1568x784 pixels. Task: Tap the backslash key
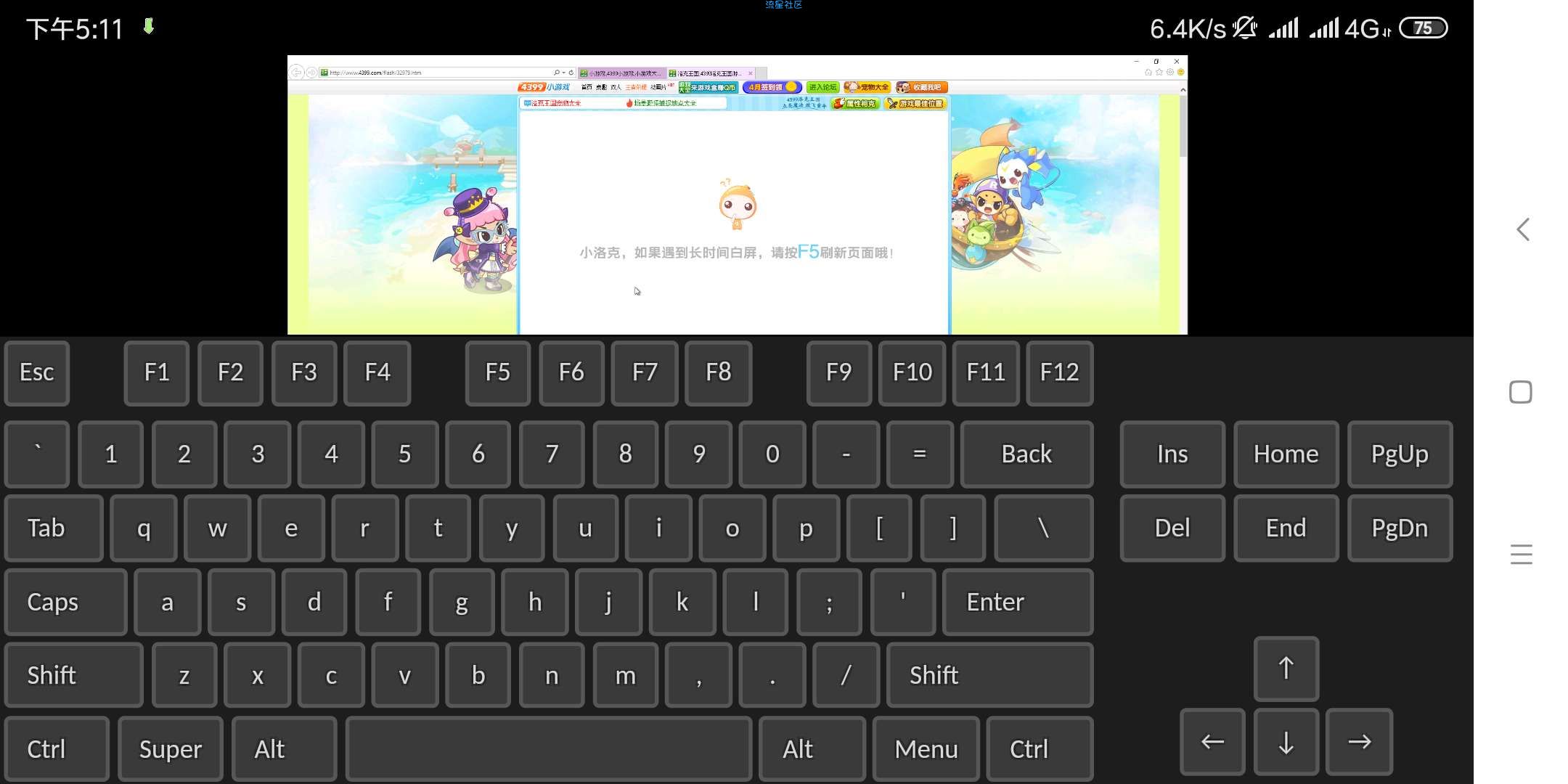pos(1044,528)
